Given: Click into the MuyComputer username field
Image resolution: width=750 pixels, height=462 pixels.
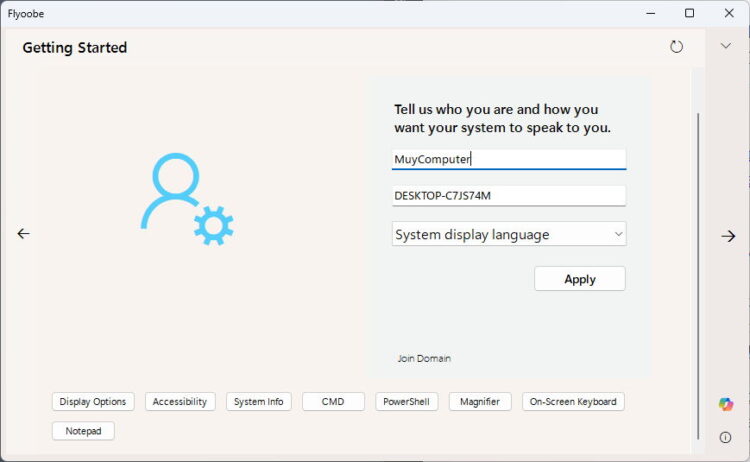Looking at the screenshot, I should click(509, 159).
